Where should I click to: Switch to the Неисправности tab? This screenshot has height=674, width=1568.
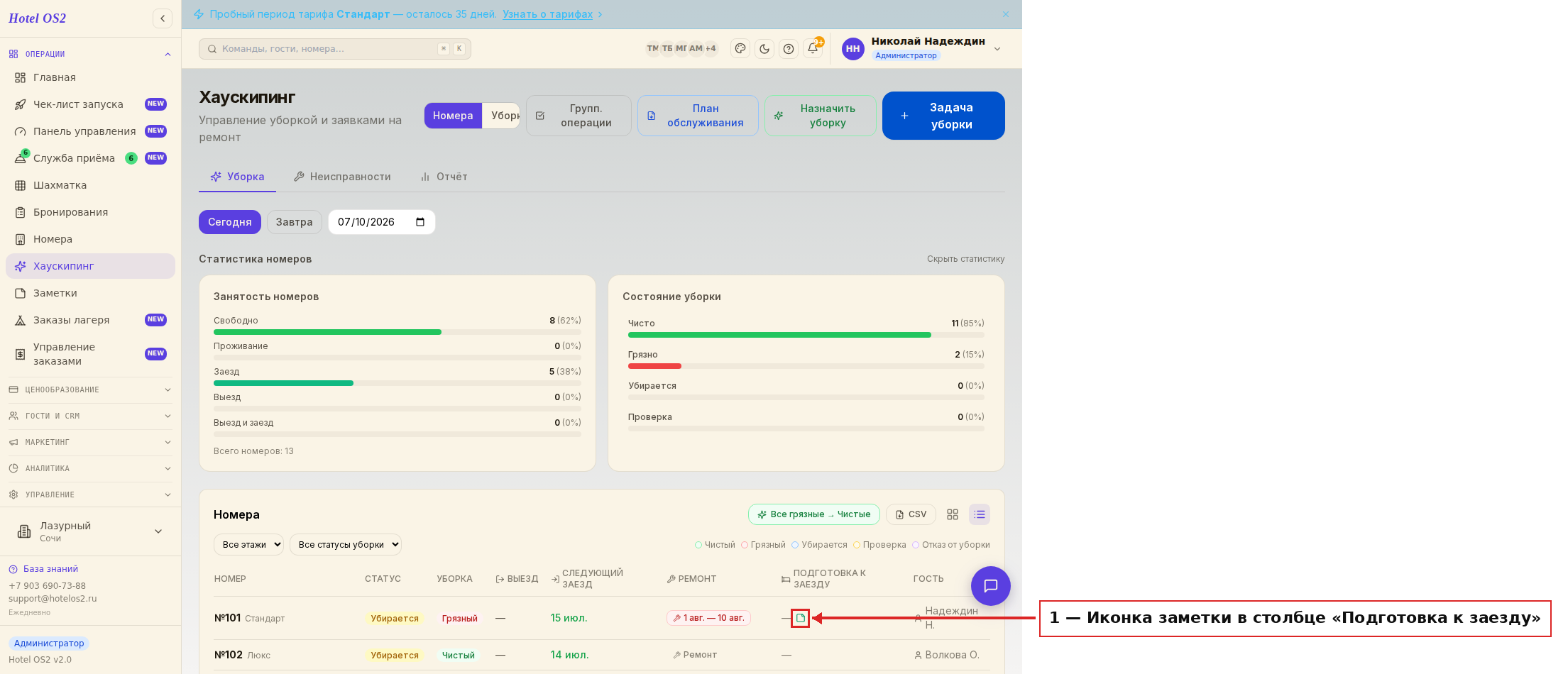coord(342,177)
